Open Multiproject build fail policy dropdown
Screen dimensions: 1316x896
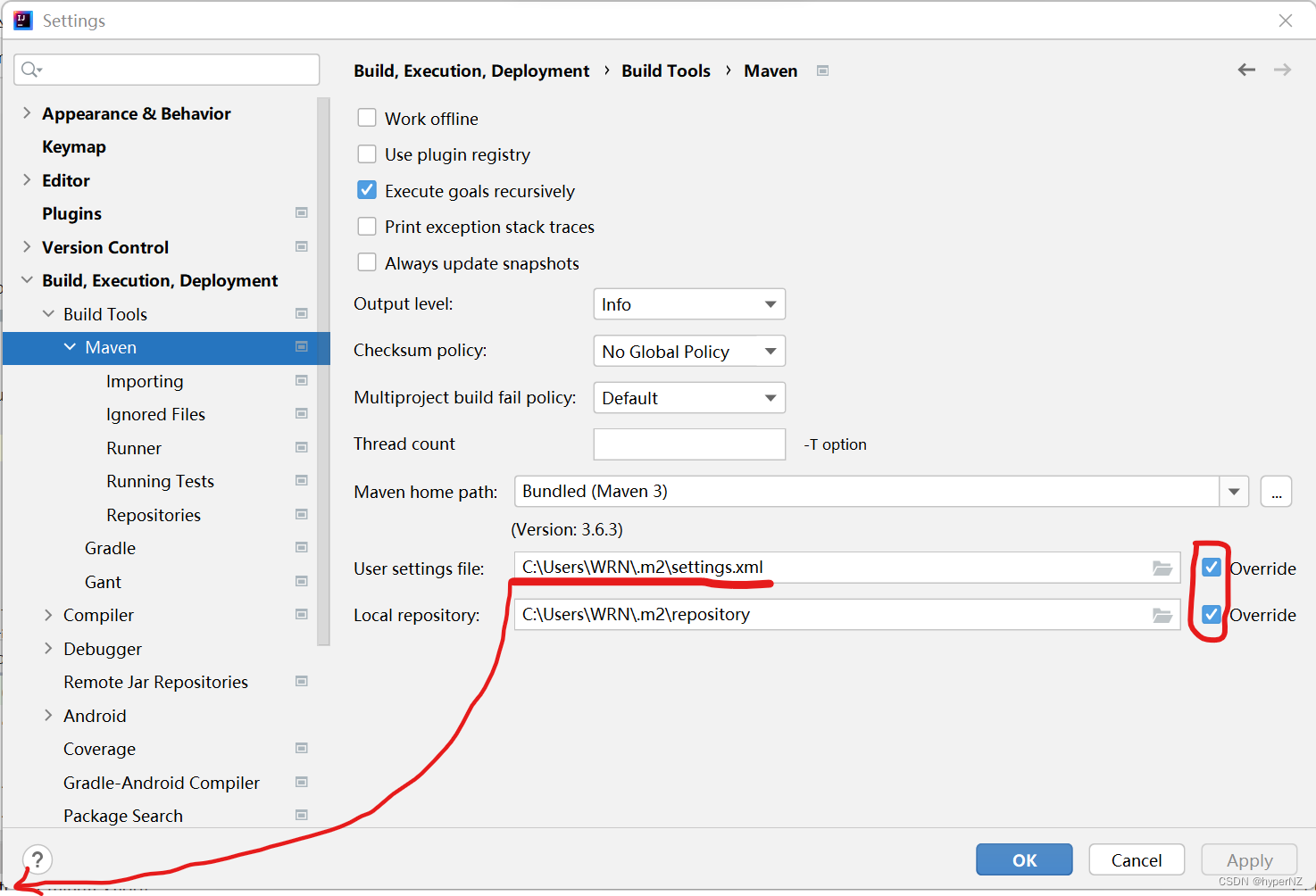689,398
